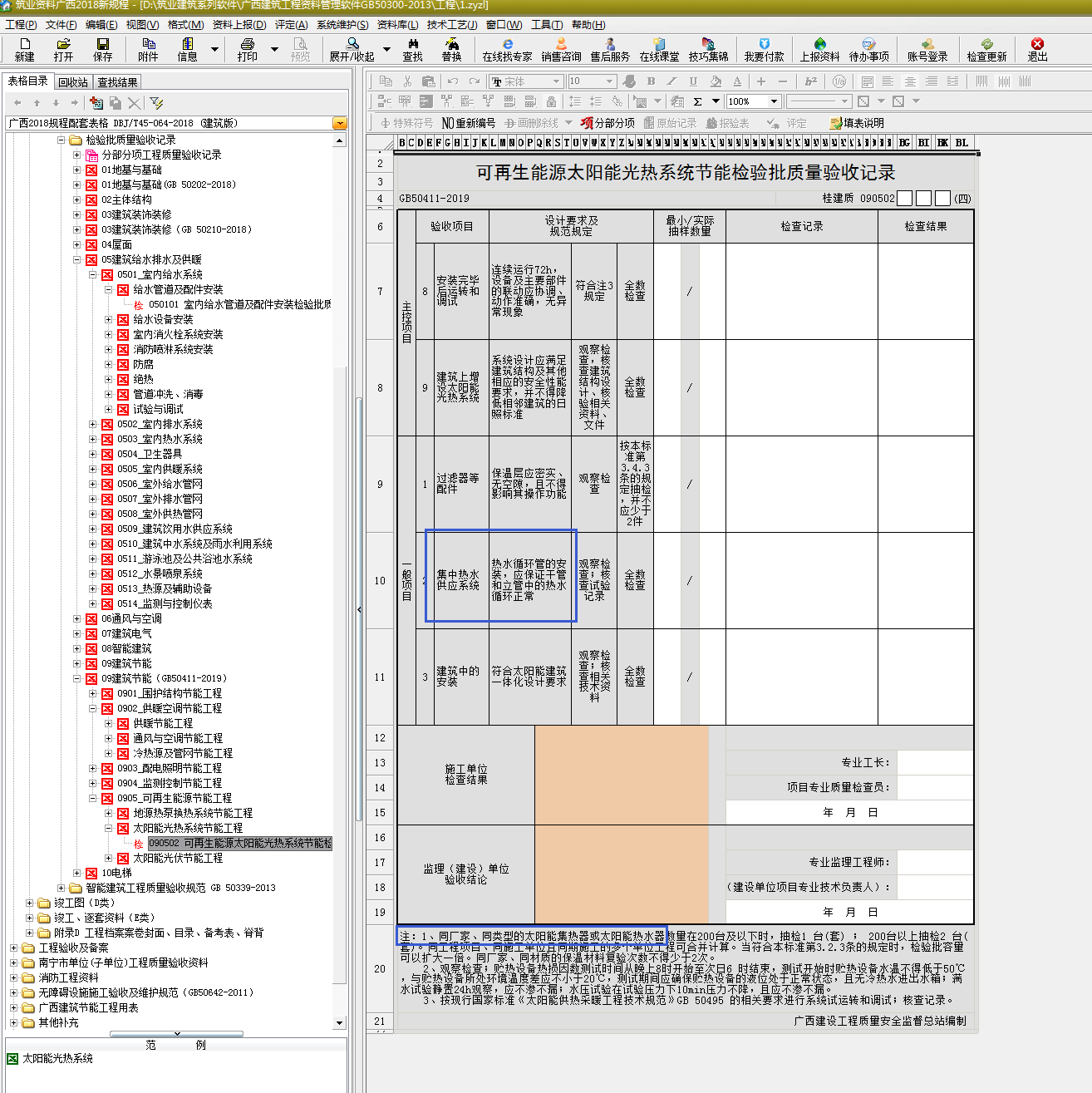1092x1093 pixels.
Task: Open the font name 宋体 dropdown
Action: coord(557,81)
